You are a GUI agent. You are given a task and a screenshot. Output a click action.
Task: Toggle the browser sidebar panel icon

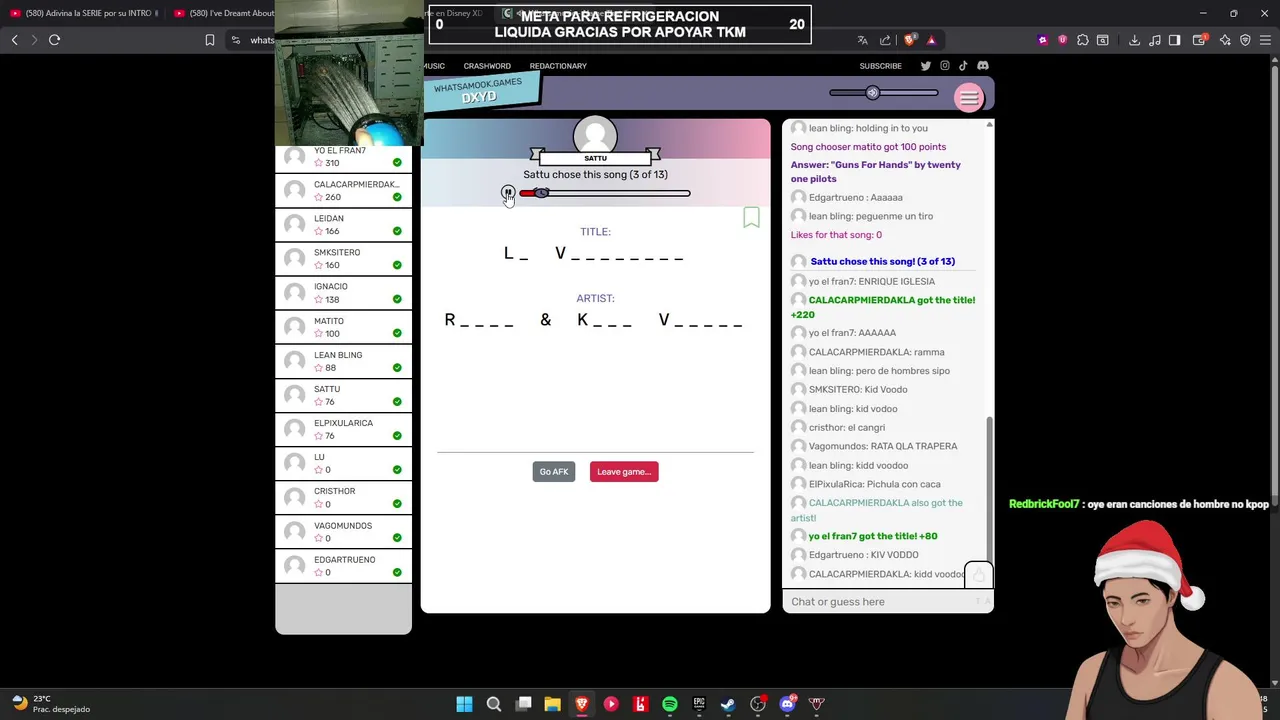pos(1175,40)
